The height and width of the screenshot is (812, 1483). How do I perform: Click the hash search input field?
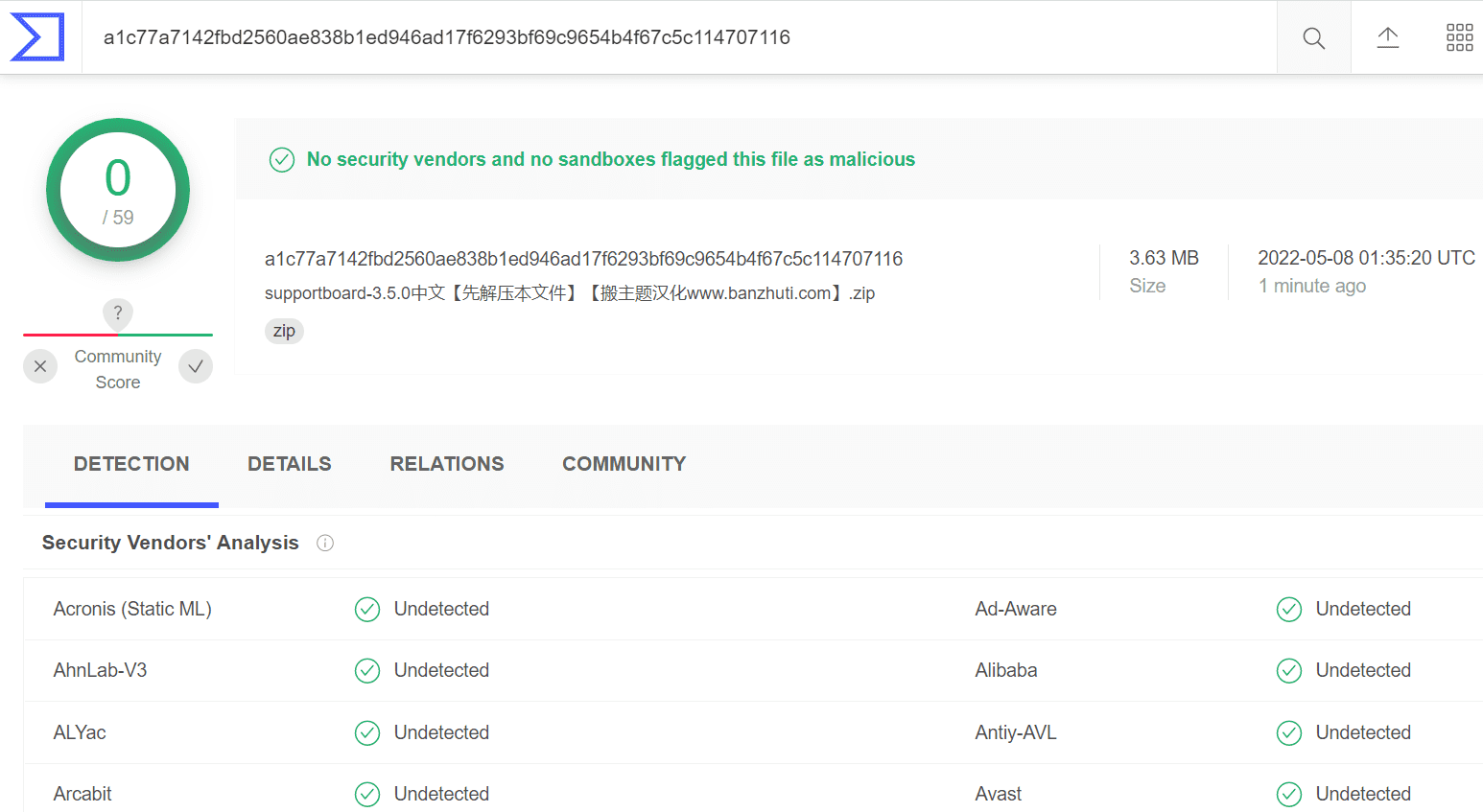[679, 37]
